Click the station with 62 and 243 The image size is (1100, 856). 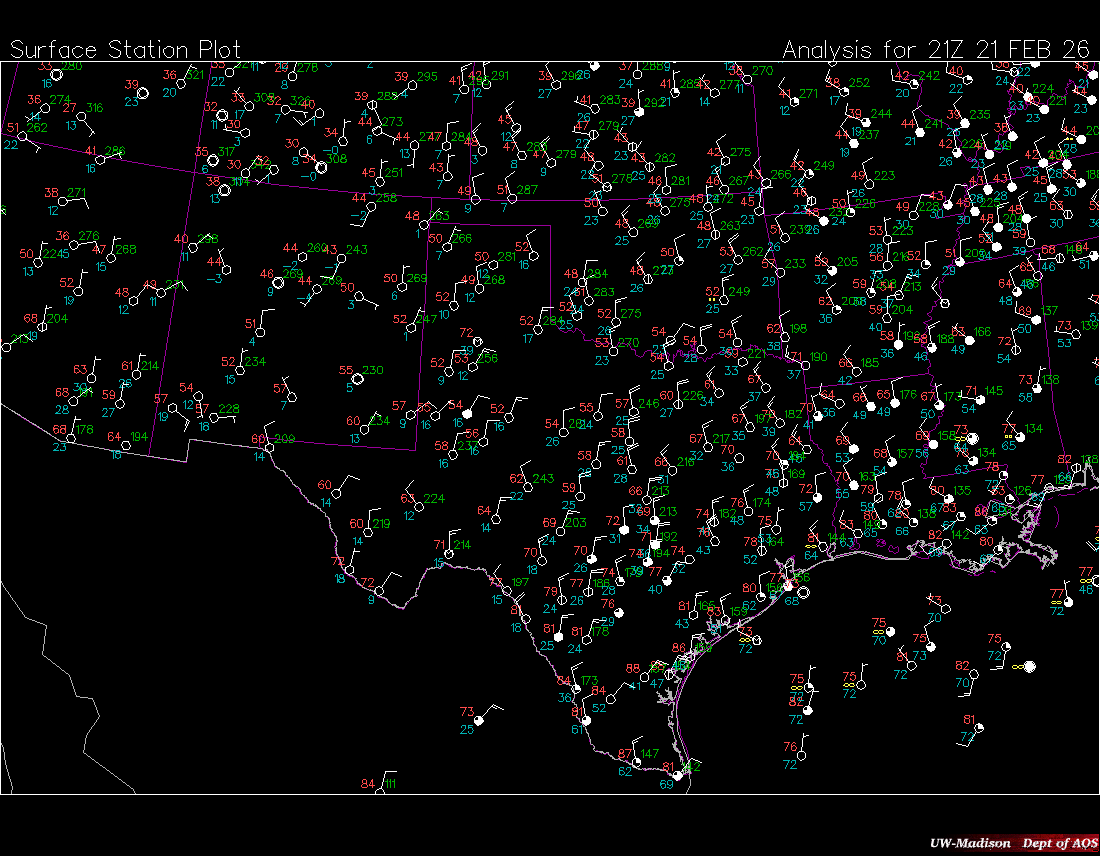click(x=528, y=485)
